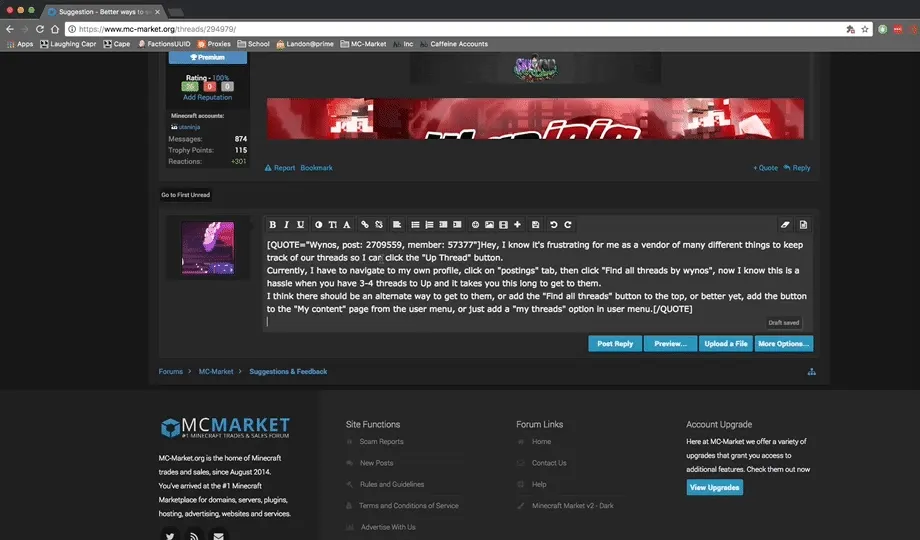This screenshot has height=540, width=920.
Task: Open Advertise With Us link
Action: [x=388, y=527]
